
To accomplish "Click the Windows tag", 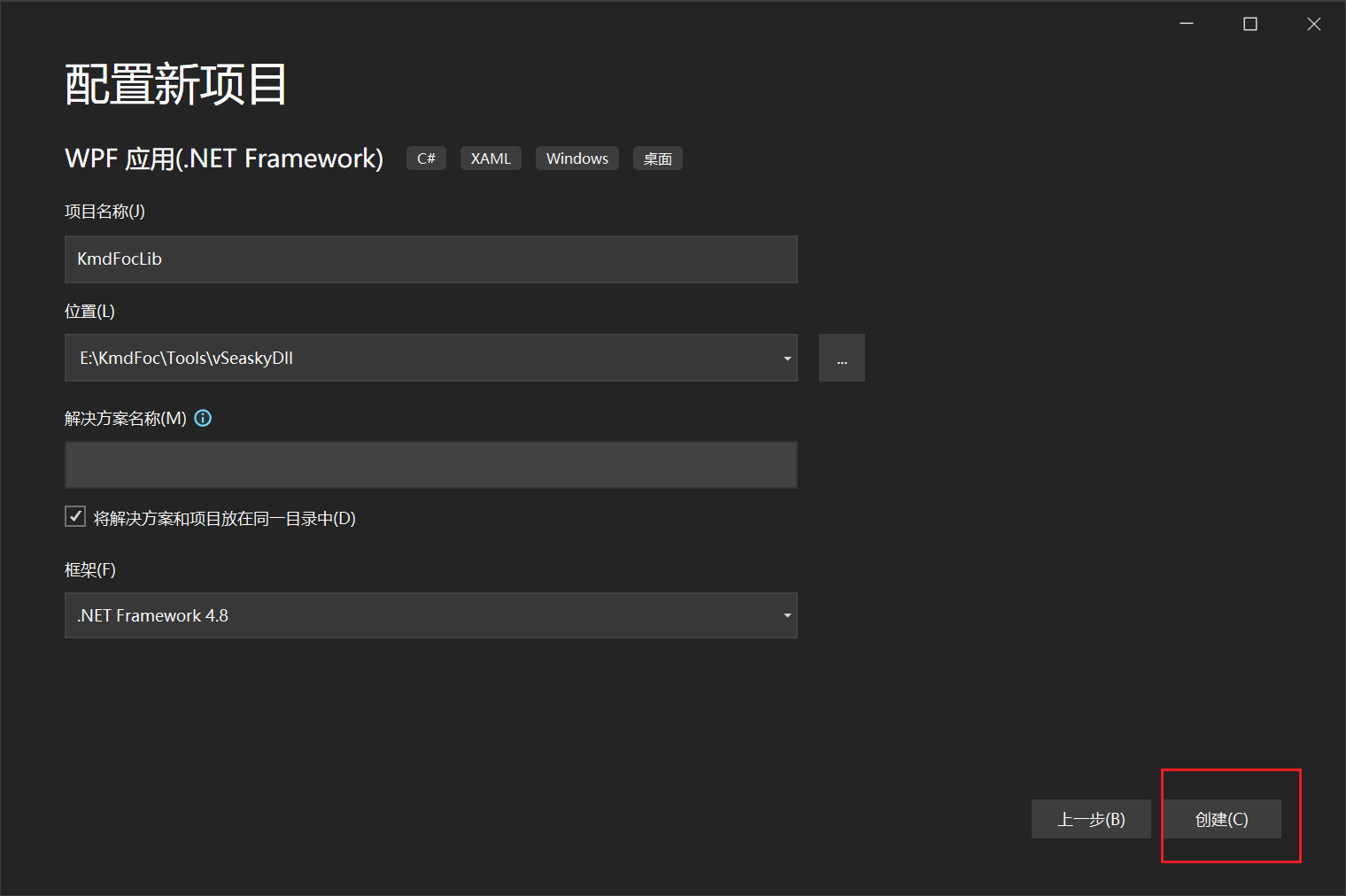I will point(577,158).
